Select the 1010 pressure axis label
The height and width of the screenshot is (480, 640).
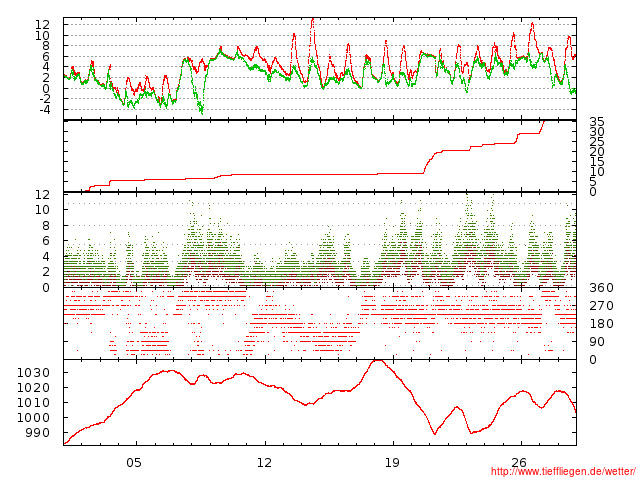point(33,402)
